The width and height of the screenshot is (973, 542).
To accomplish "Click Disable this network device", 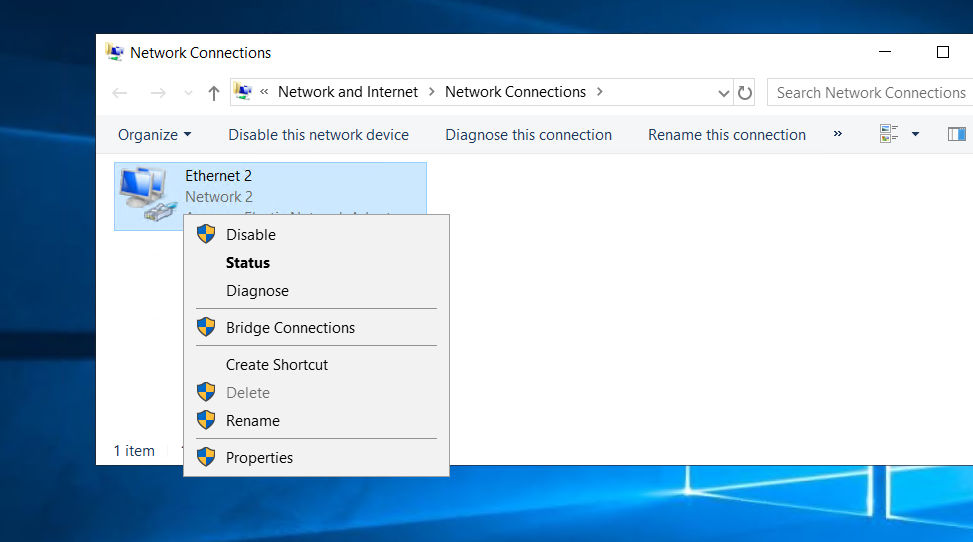I will point(318,135).
